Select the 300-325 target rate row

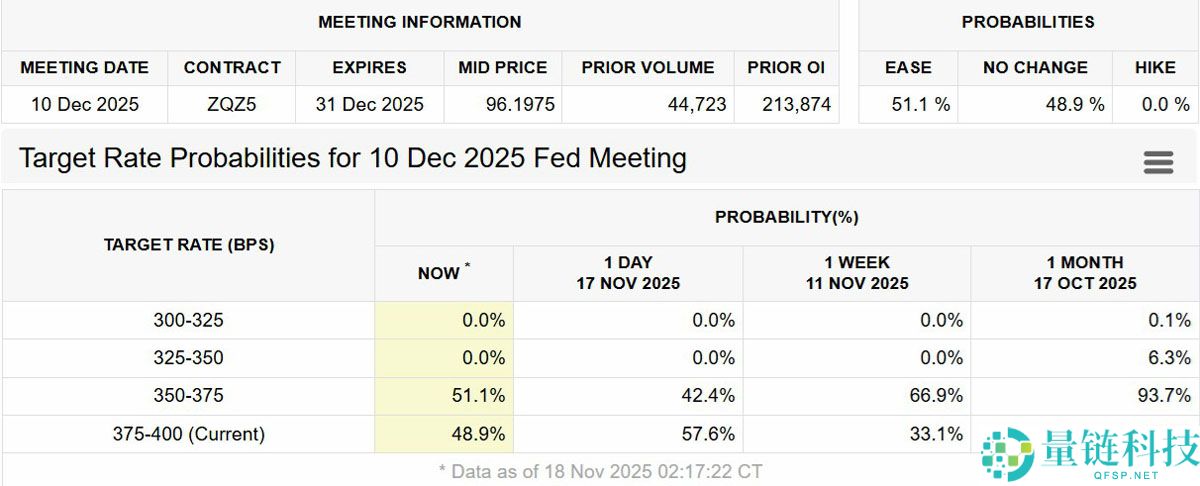(x=188, y=321)
